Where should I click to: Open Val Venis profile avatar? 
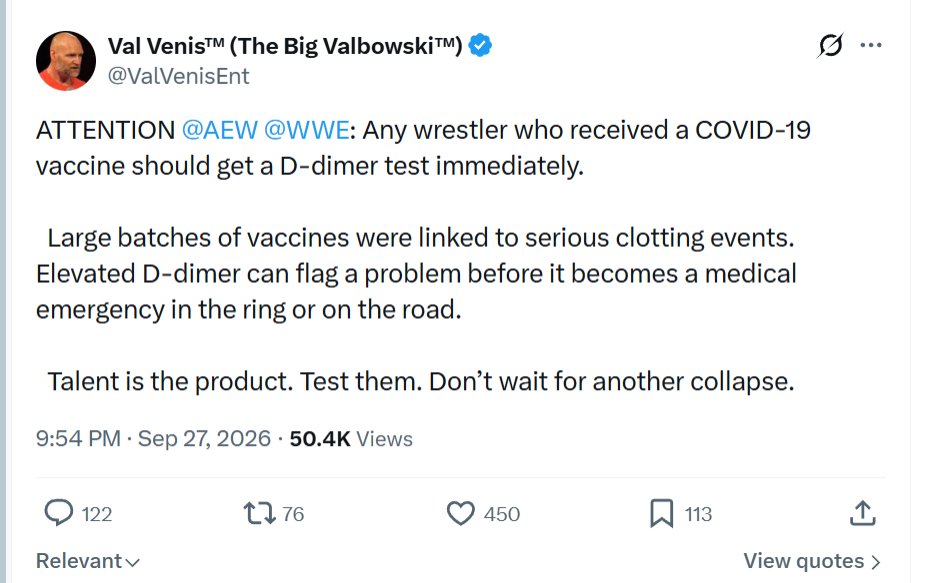point(66,61)
